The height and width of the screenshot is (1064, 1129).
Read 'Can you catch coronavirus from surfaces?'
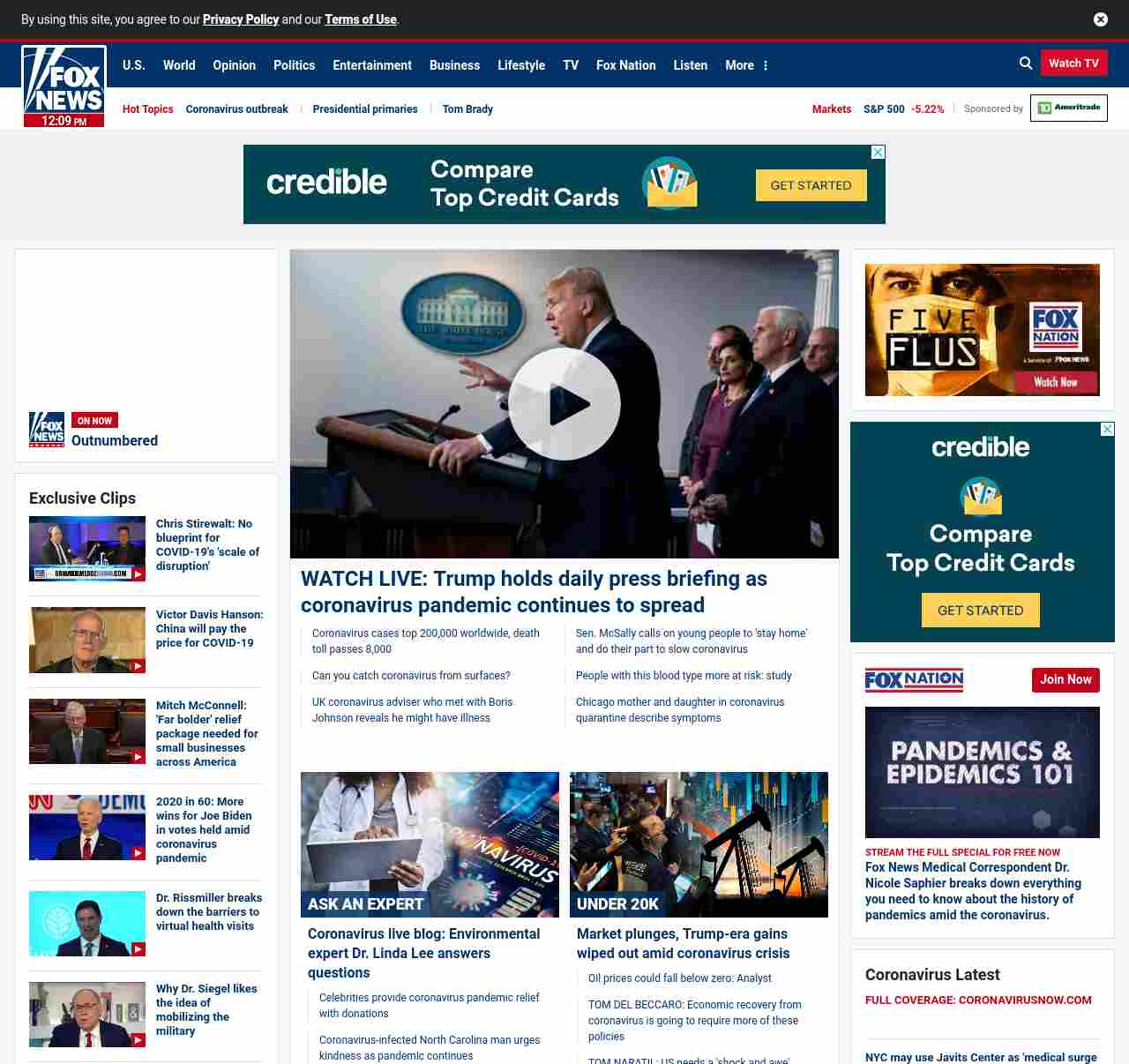click(411, 676)
